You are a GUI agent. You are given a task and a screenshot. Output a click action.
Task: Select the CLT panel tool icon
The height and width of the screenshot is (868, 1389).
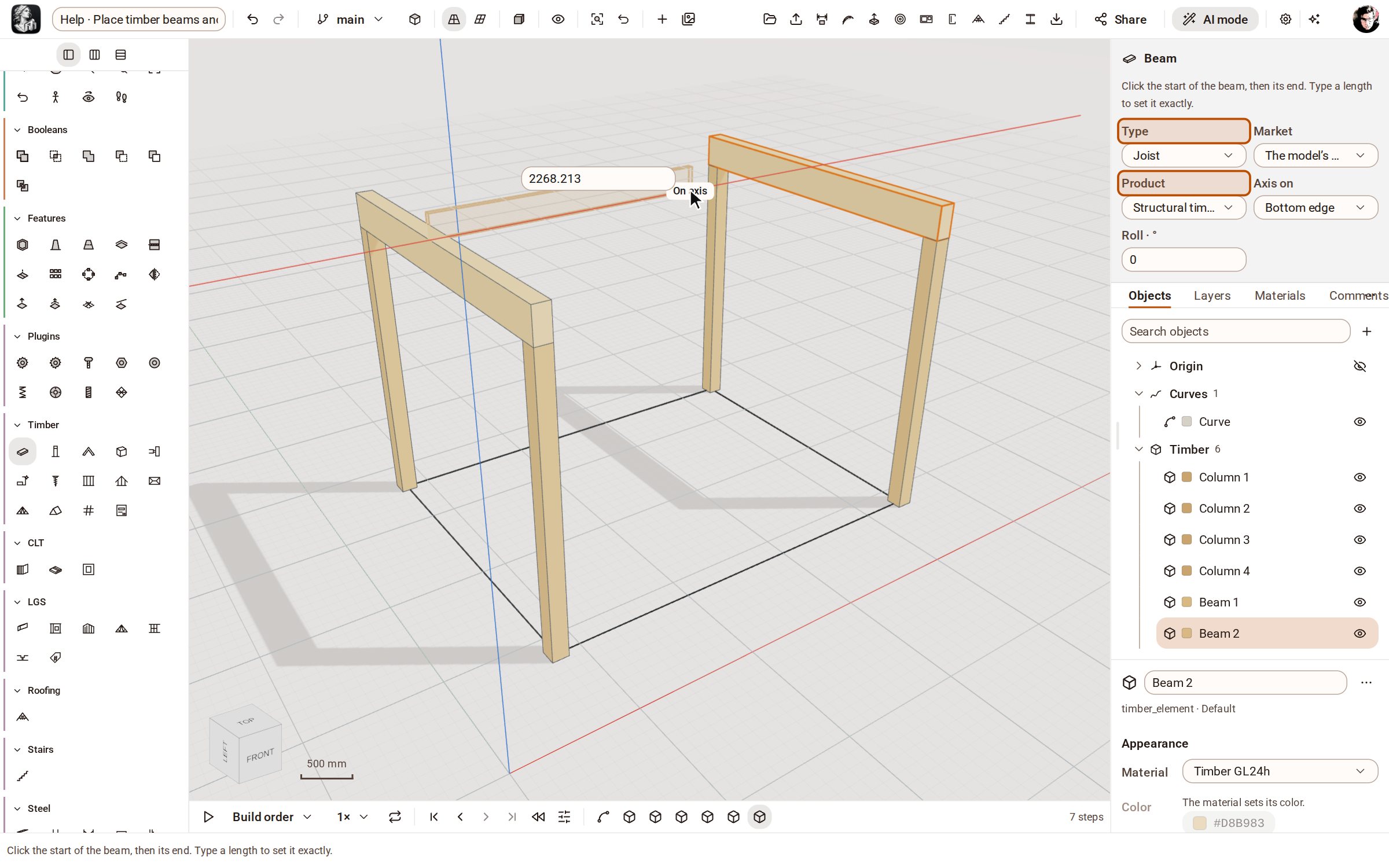(23, 569)
